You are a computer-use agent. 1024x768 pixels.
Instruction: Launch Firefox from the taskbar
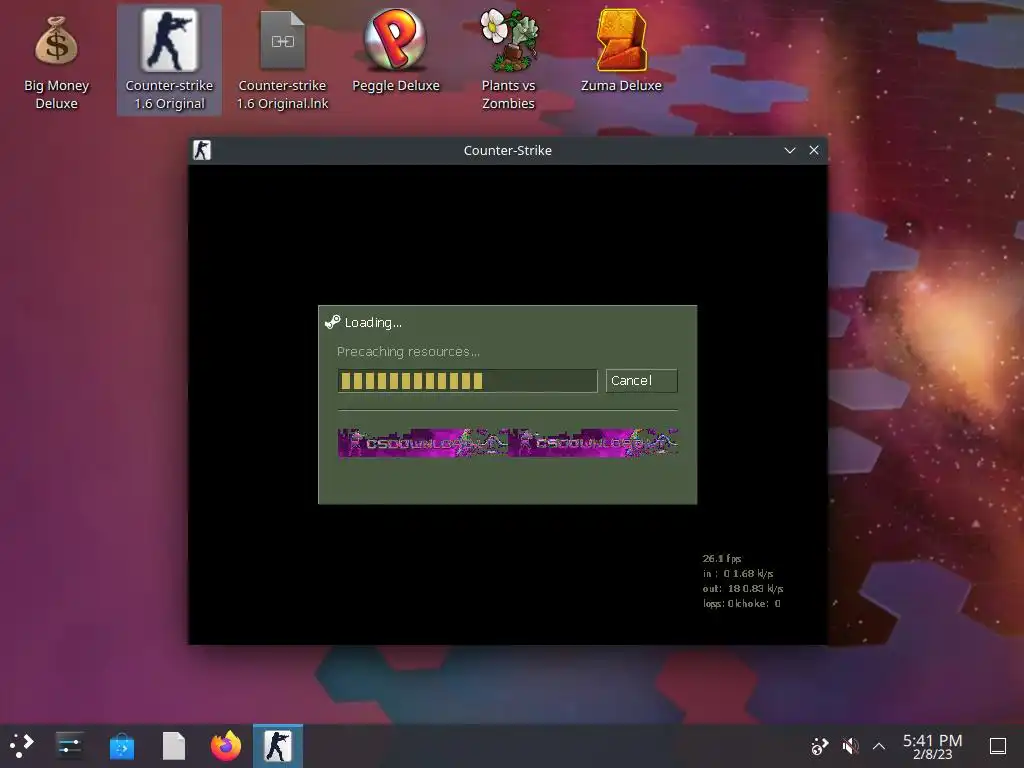(x=226, y=746)
